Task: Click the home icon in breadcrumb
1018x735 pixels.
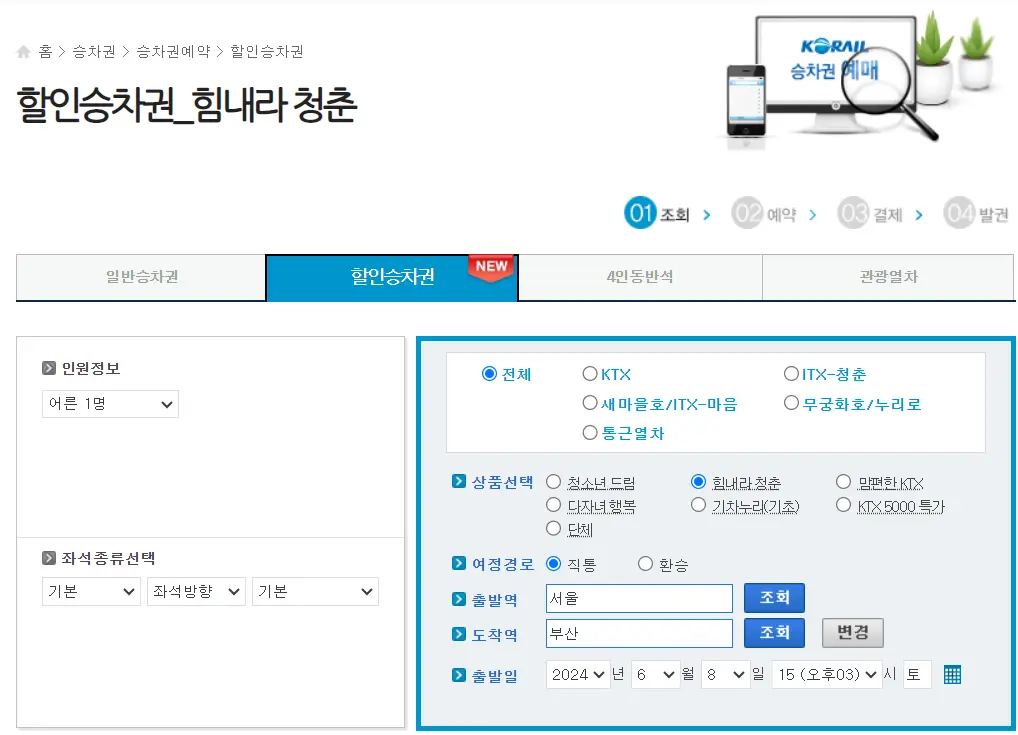Action: click(23, 52)
